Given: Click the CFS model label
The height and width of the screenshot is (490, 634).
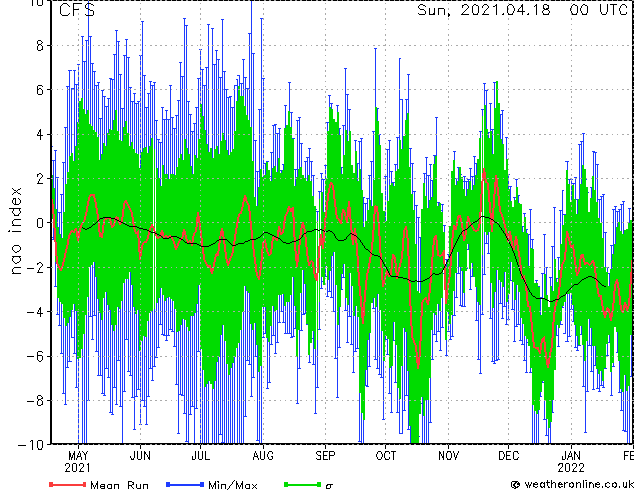Looking at the screenshot, I should [77, 10].
